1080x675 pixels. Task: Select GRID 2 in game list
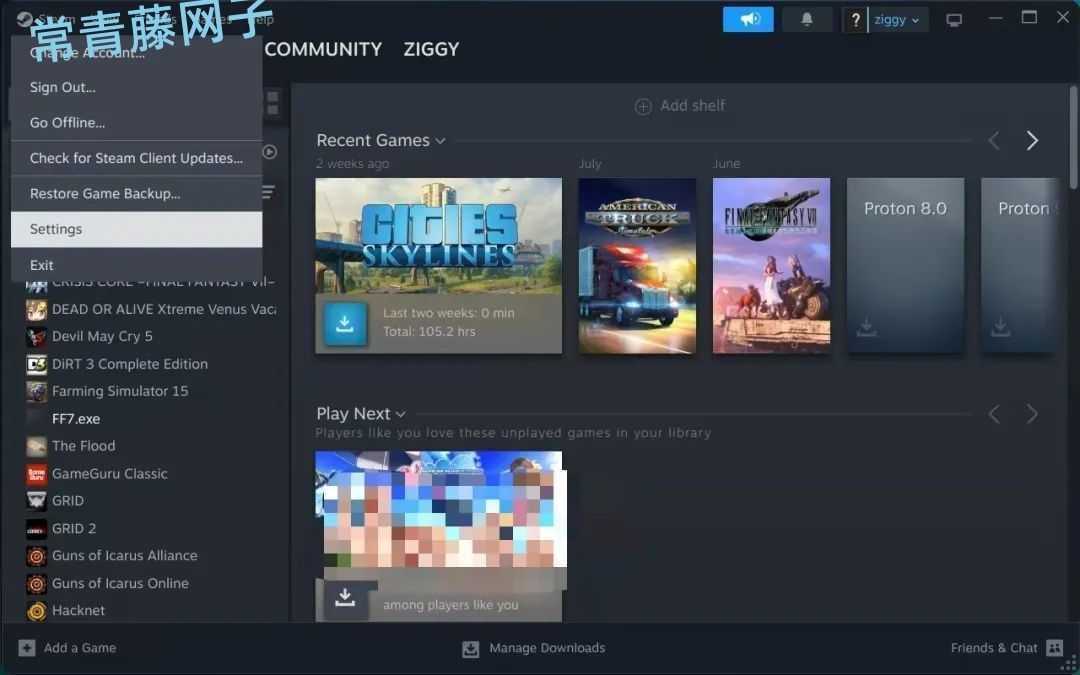point(74,528)
